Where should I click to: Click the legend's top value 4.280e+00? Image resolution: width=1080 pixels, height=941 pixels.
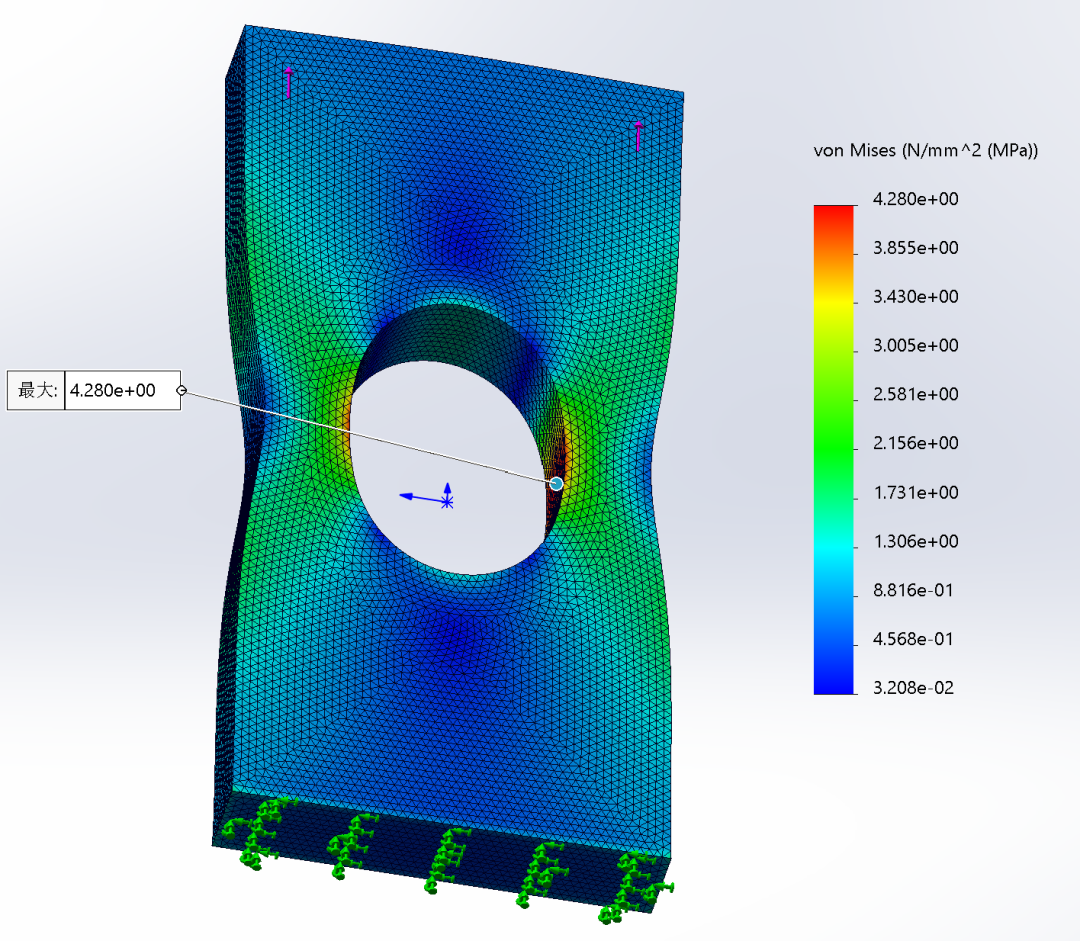(915, 199)
